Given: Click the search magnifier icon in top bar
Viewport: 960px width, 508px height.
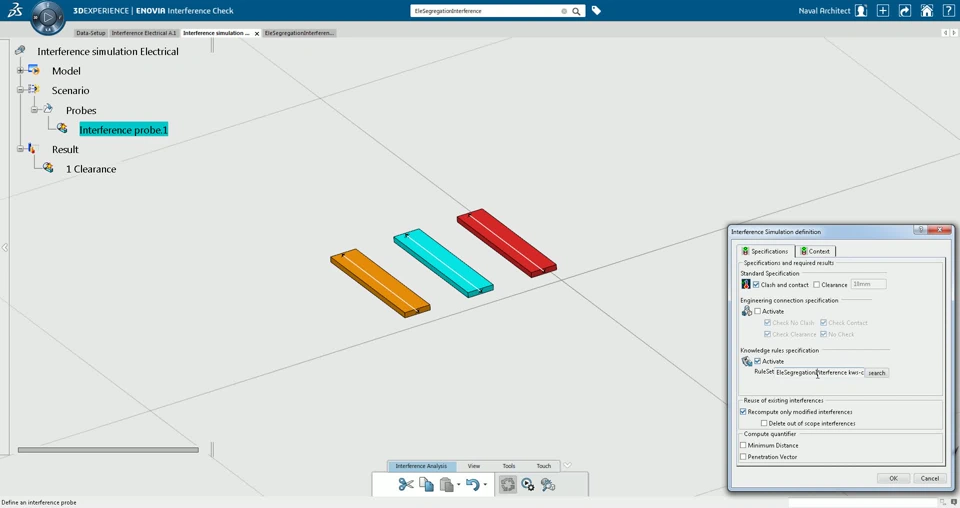Looking at the screenshot, I should pos(576,11).
